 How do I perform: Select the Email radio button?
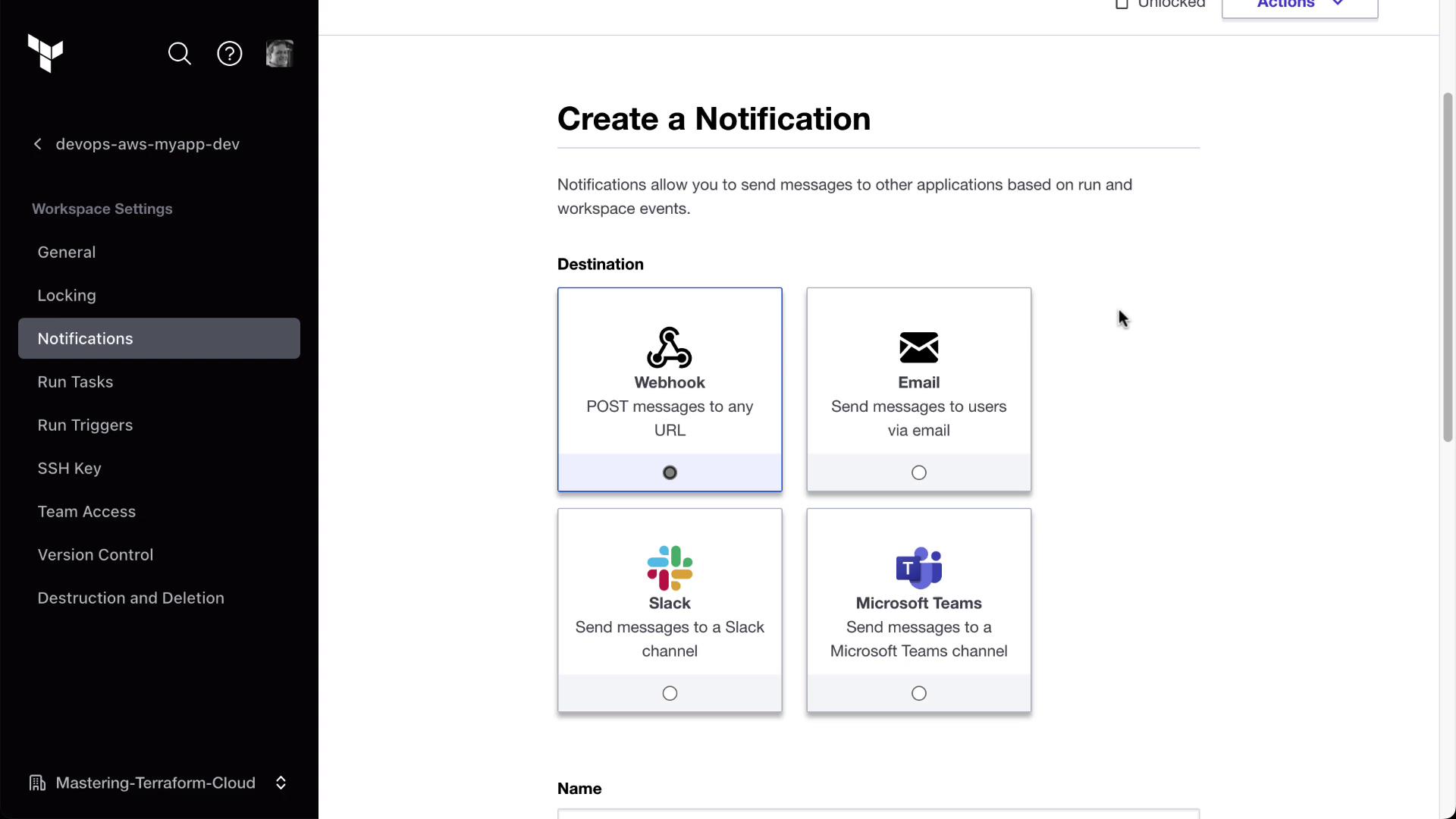(x=918, y=472)
